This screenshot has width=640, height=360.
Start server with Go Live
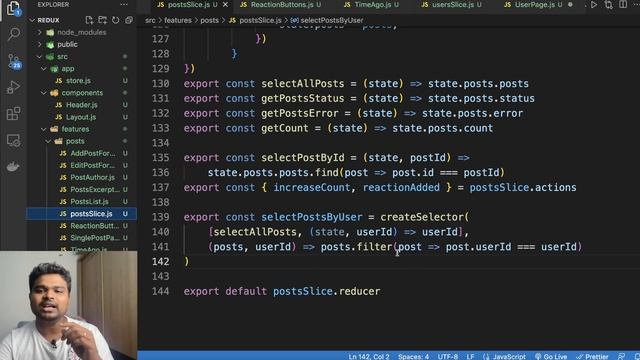click(551, 356)
